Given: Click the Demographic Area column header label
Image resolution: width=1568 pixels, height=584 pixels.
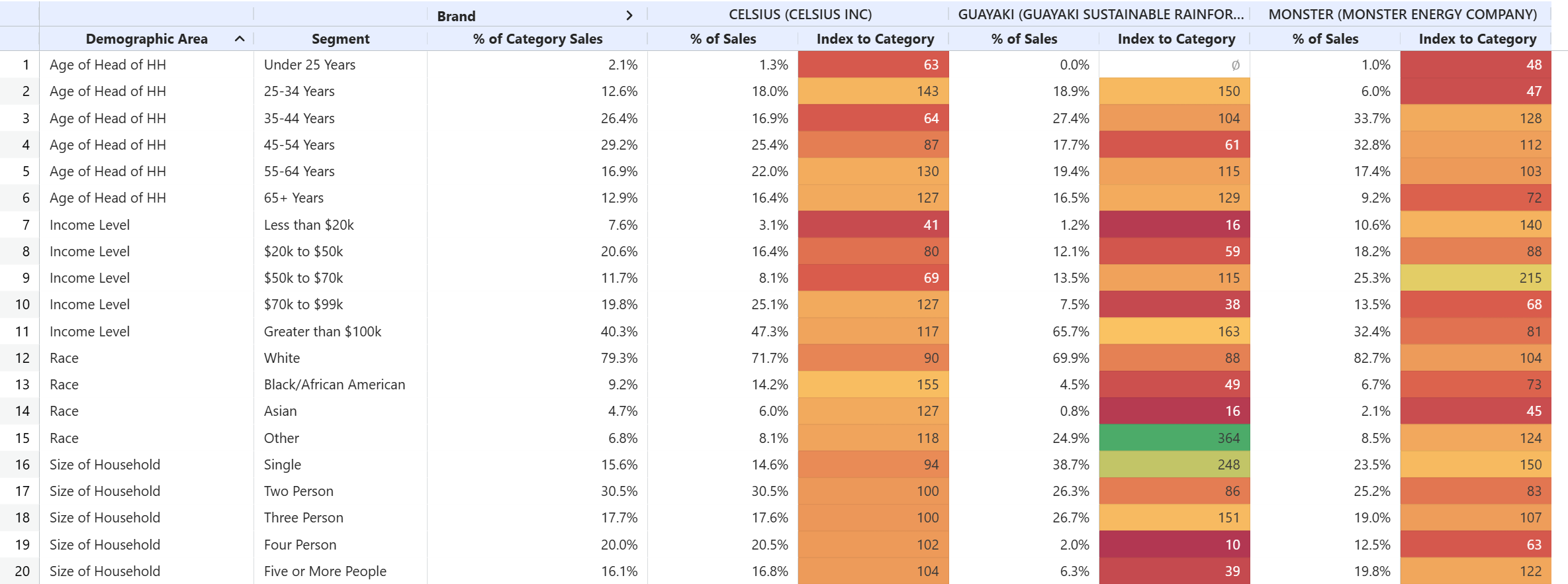Looking at the screenshot, I should [146, 39].
